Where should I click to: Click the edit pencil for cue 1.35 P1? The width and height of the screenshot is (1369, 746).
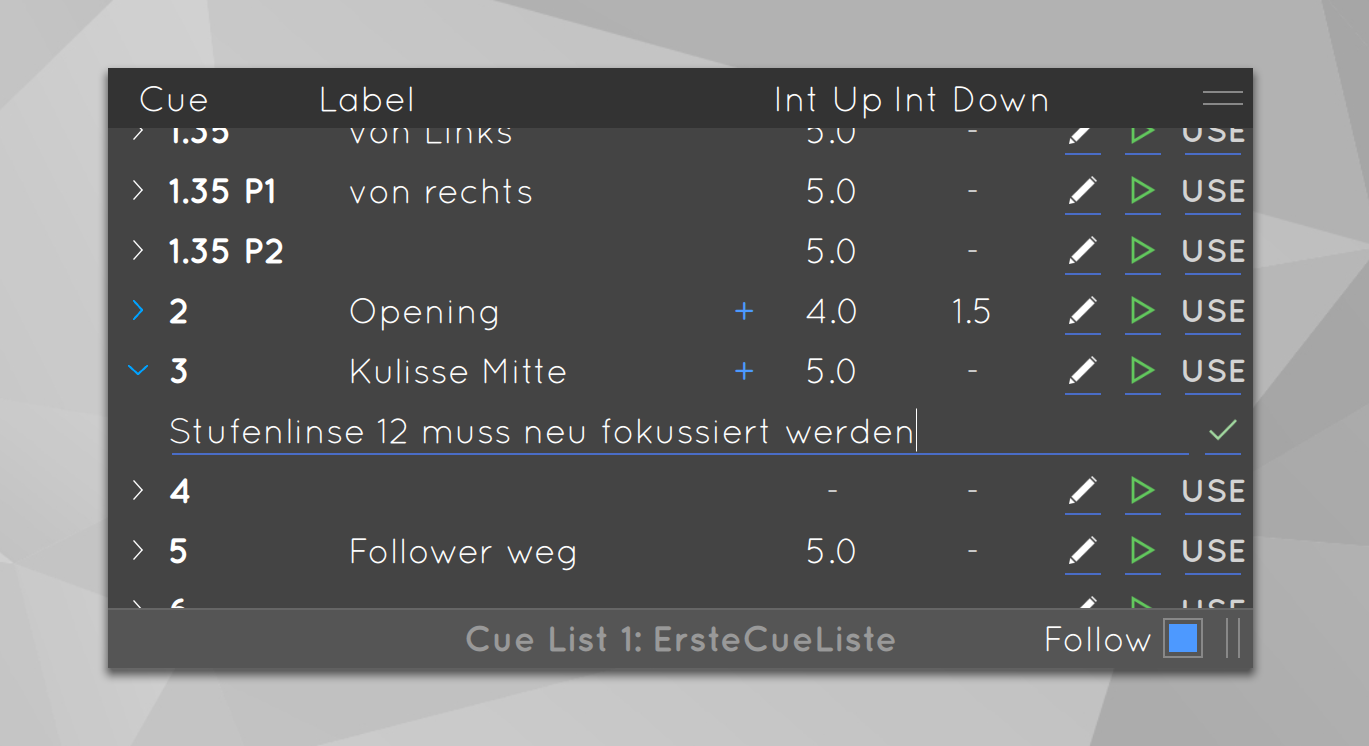tap(1083, 191)
